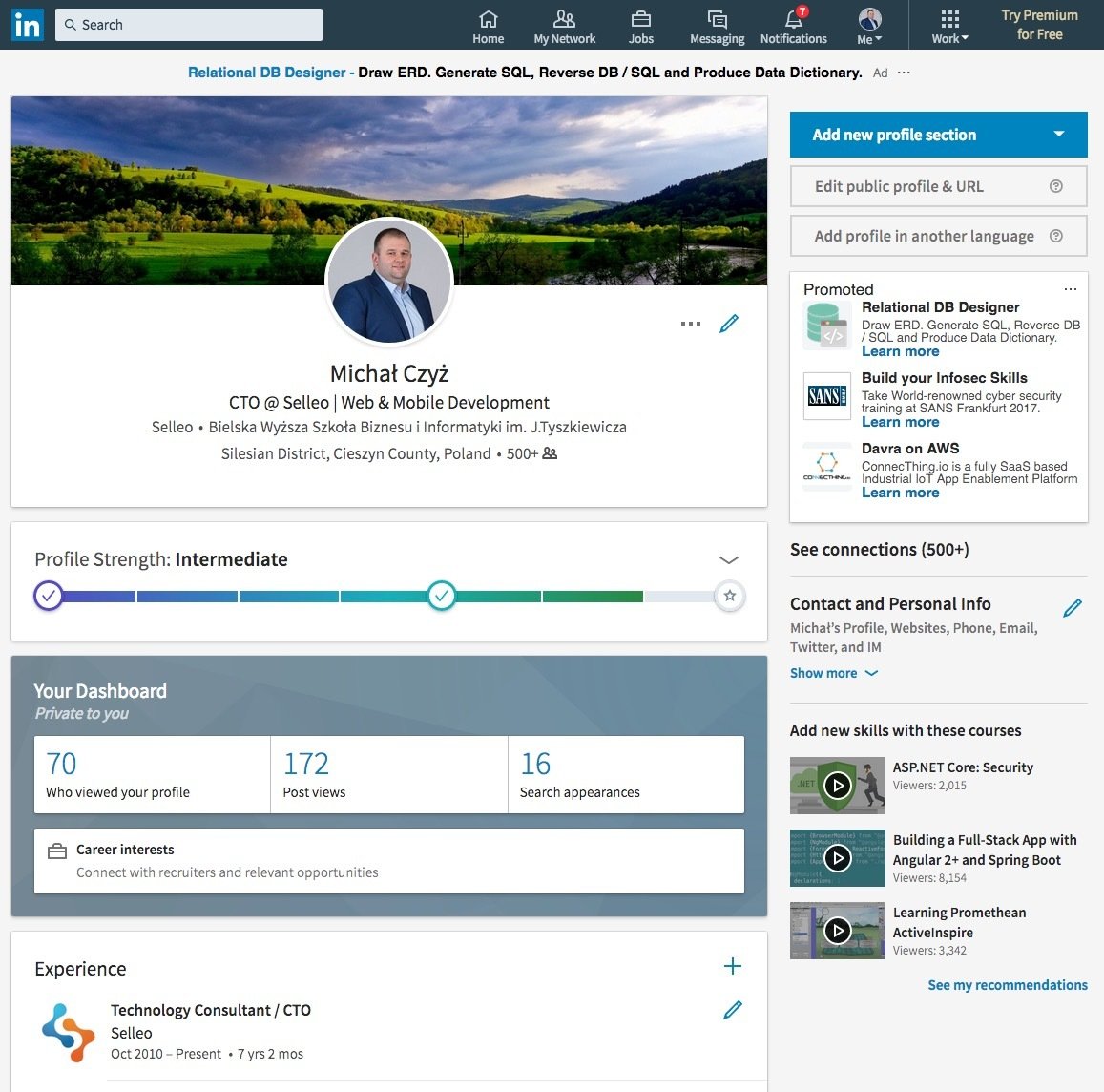Click Learn more under Build your Infosec Skills
The image size is (1104, 1092).
pyautogui.click(x=900, y=422)
